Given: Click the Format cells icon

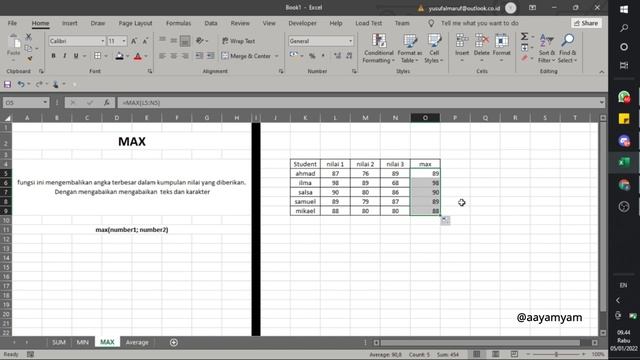Looking at the screenshot, I should pos(502,41).
